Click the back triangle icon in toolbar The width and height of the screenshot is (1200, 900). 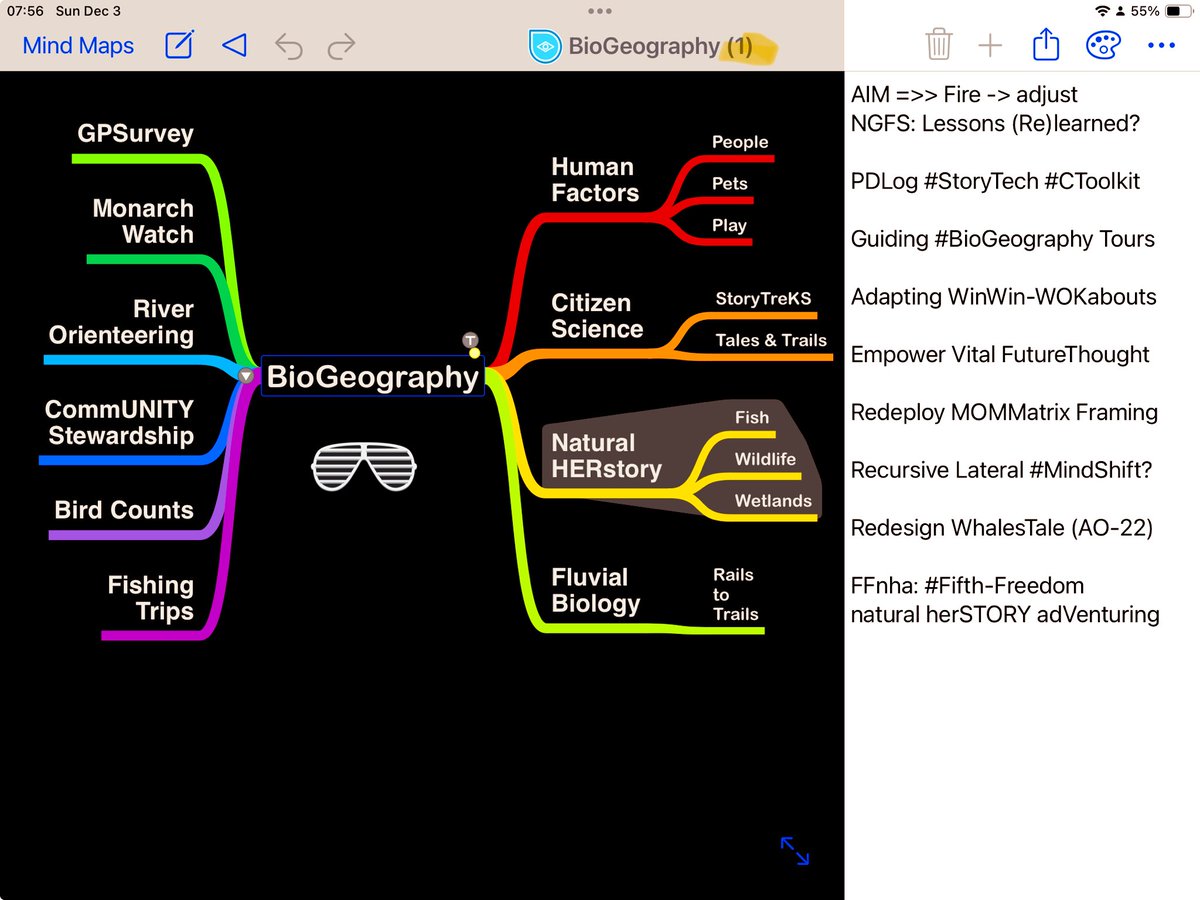pos(234,45)
